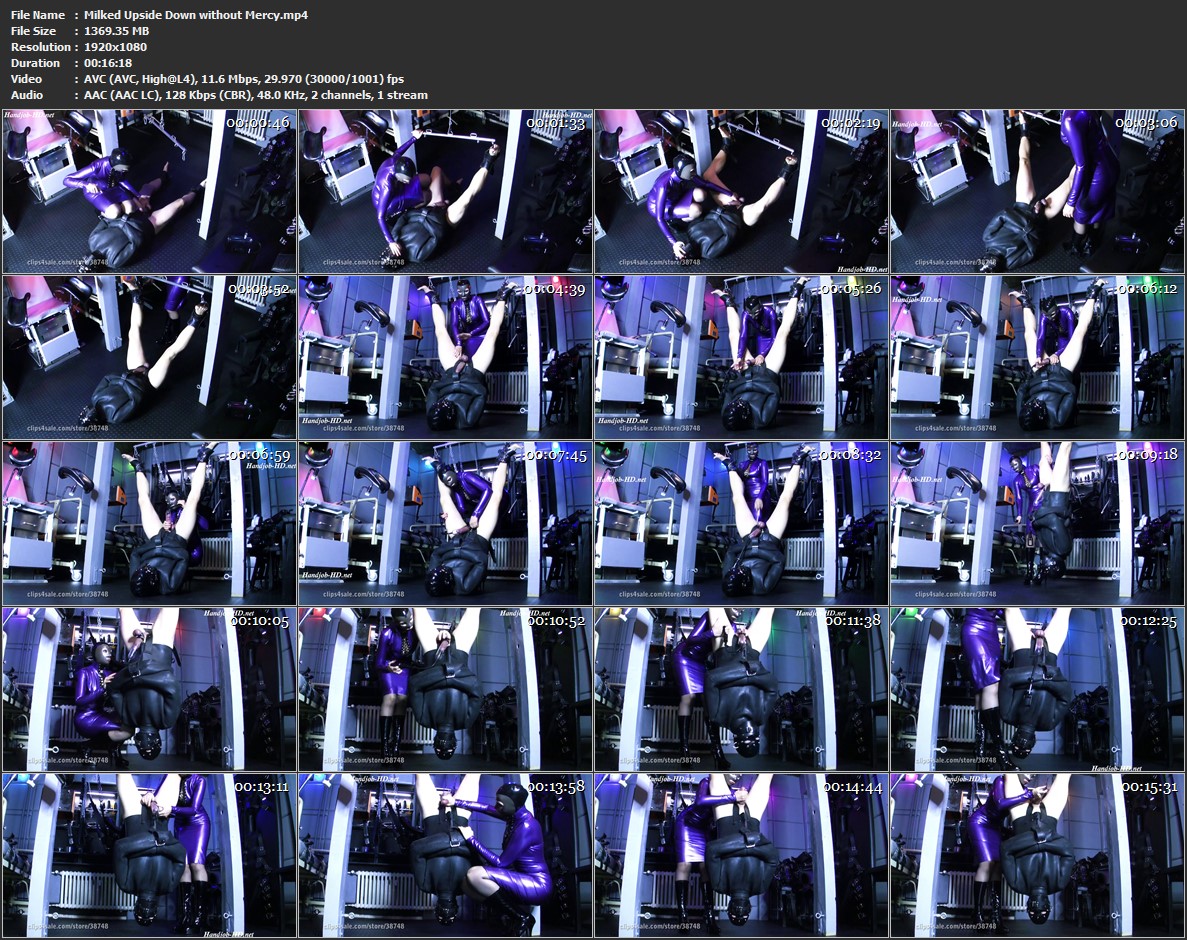
Task: Select the frame at 00:01:33
Action: click(445, 190)
